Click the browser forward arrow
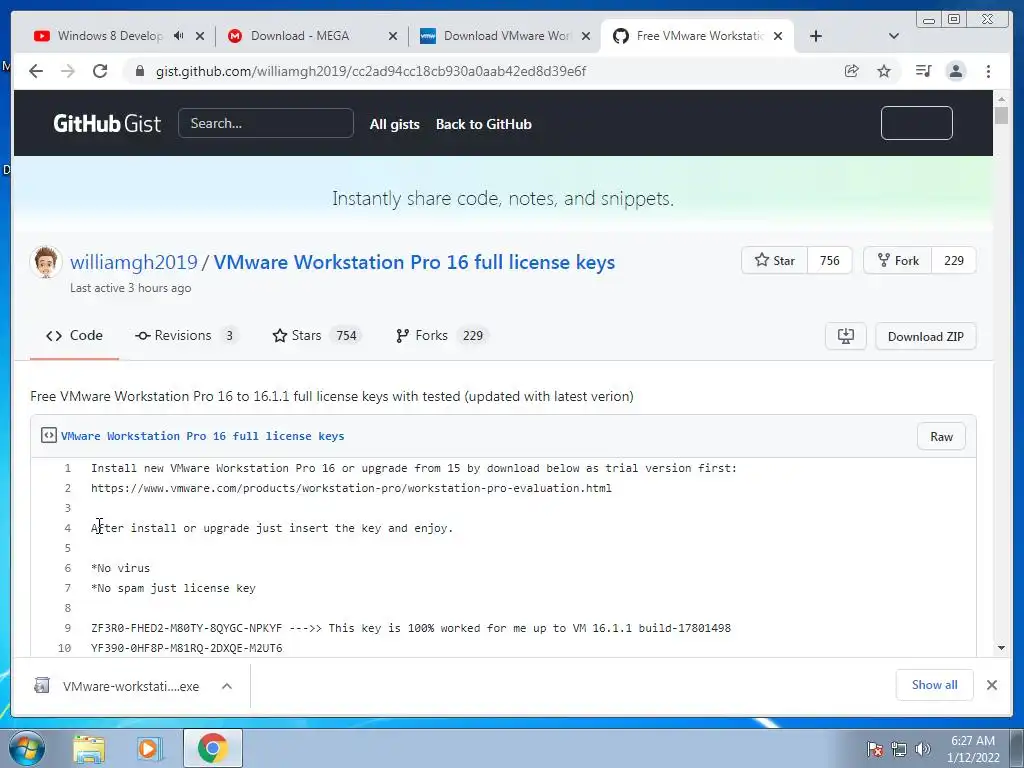 [68, 71]
